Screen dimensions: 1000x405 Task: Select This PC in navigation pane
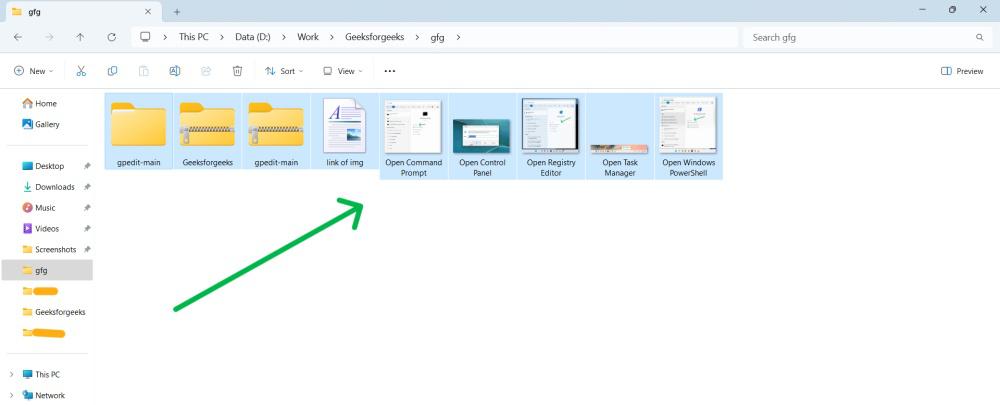point(41,374)
